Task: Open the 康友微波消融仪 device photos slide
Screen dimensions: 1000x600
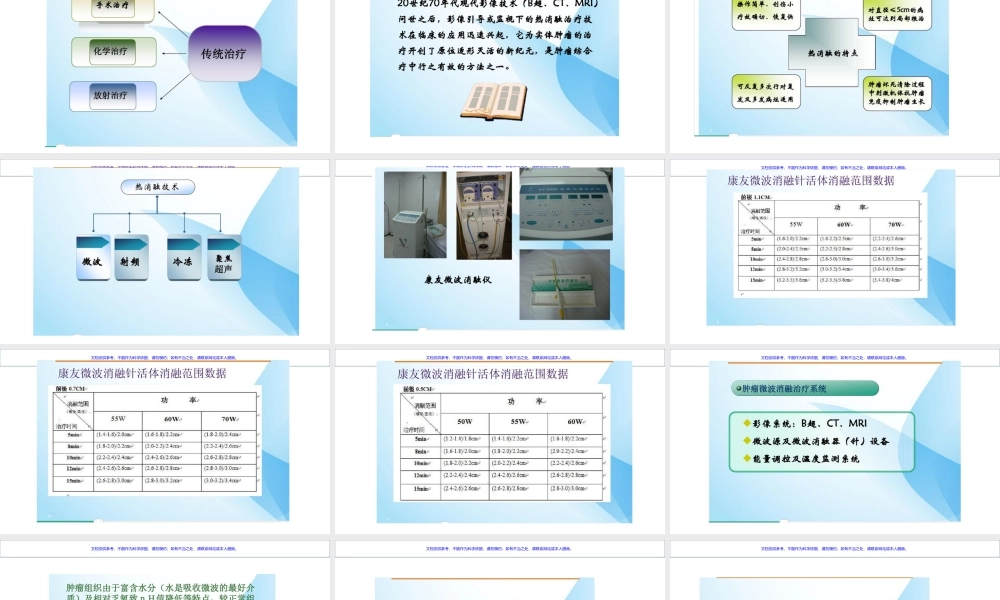Action: click(x=500, y=252)
